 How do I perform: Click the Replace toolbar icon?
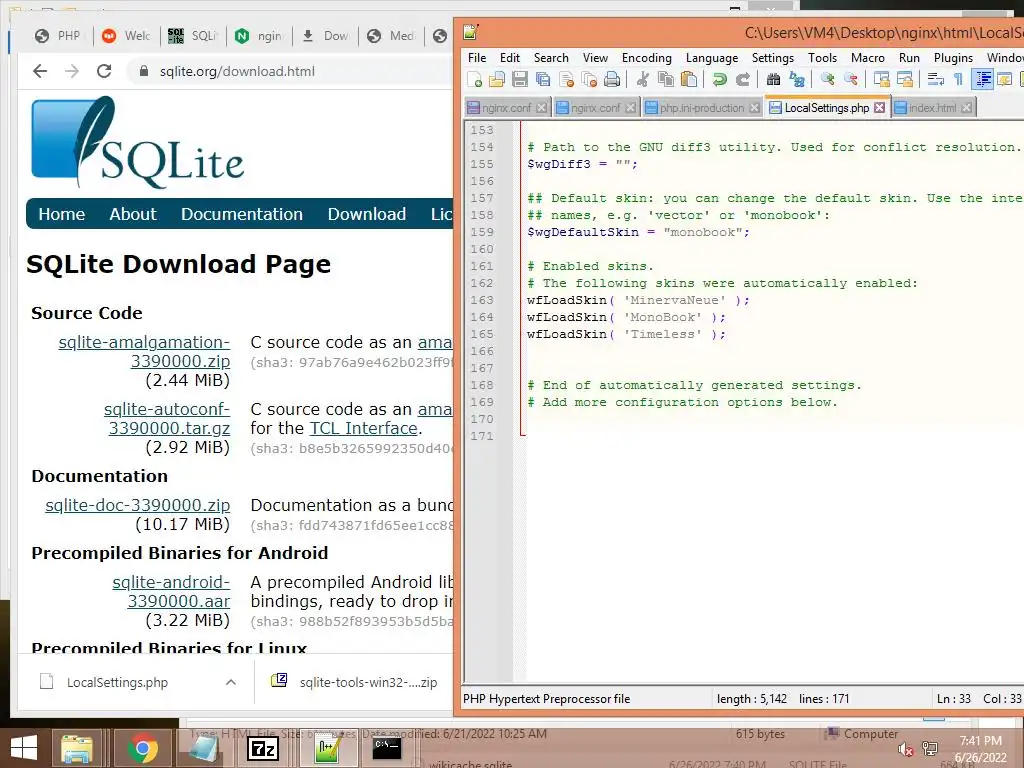point(797,80)
